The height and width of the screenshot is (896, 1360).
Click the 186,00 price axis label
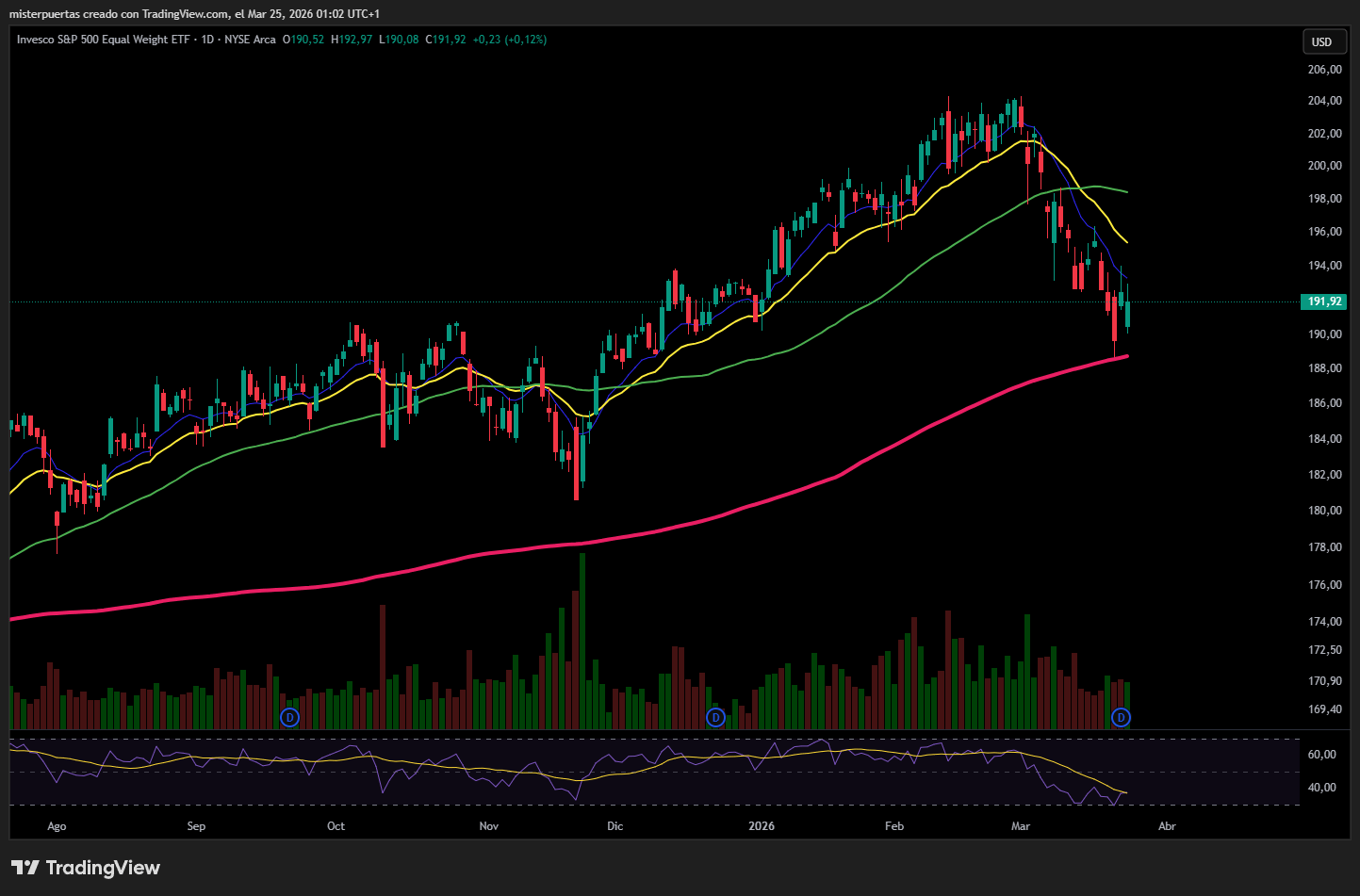pos(1325,403)
